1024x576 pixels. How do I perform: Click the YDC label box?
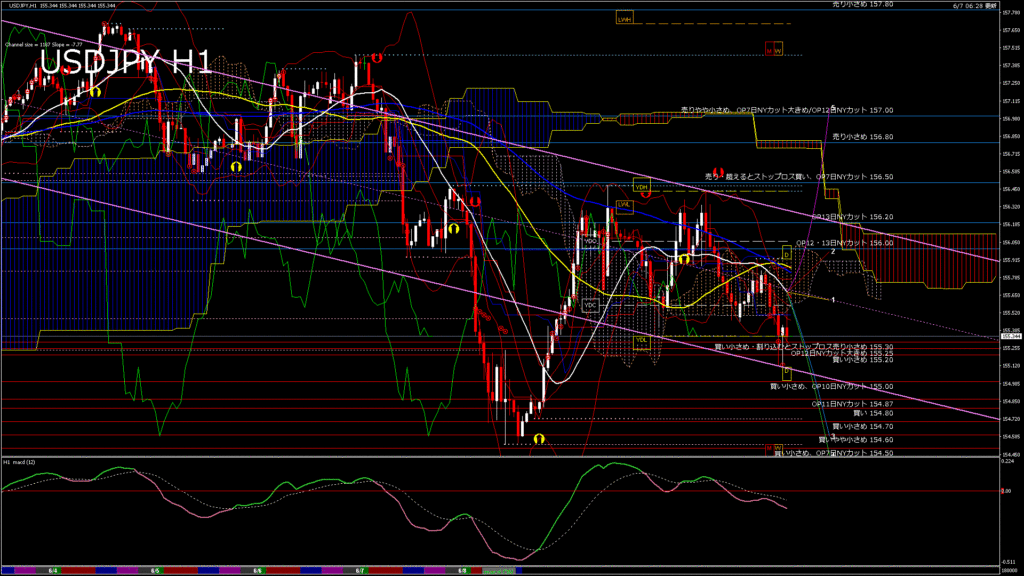coord(590,305)
